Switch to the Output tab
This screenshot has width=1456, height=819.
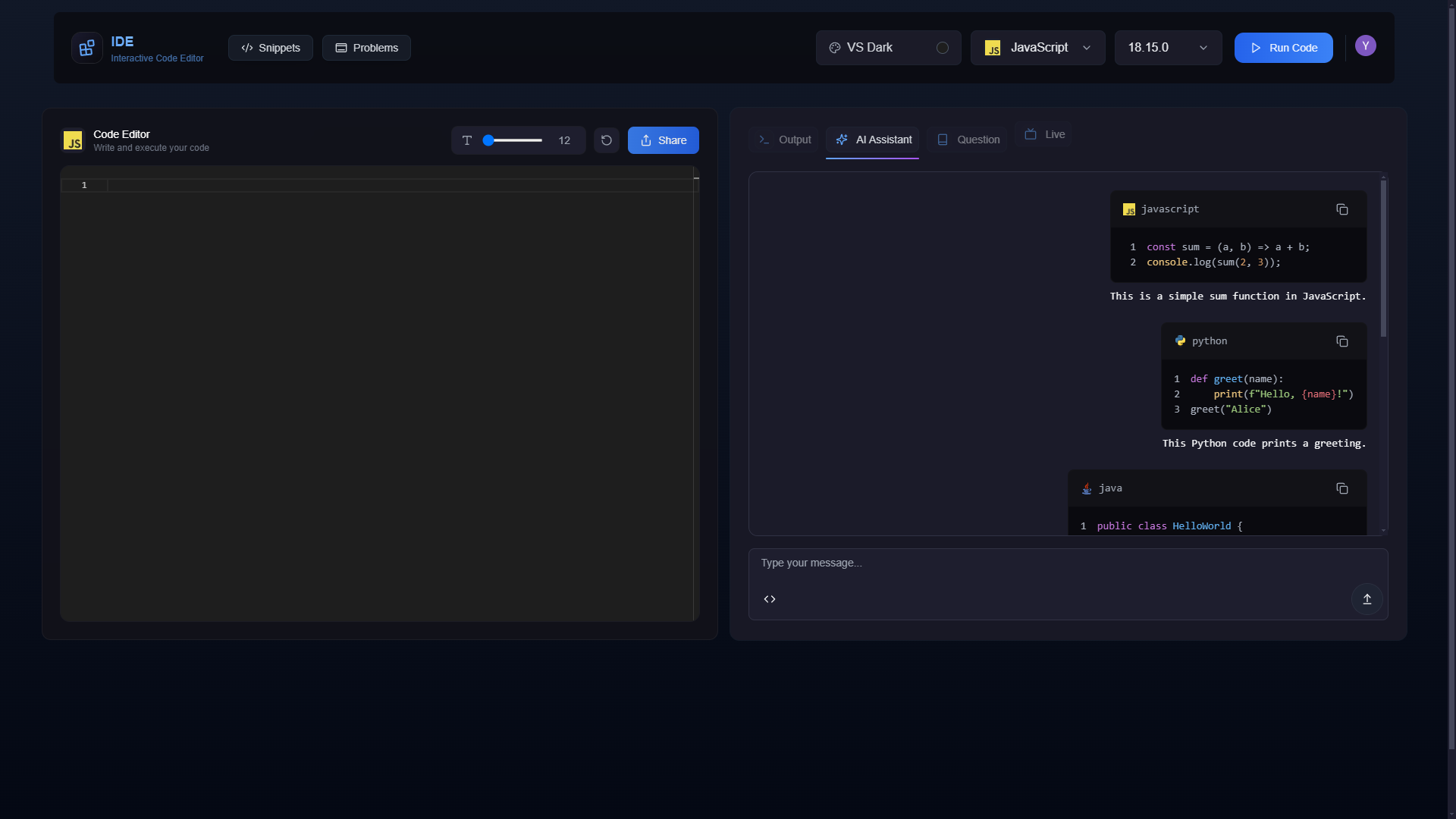pos(785,140)
